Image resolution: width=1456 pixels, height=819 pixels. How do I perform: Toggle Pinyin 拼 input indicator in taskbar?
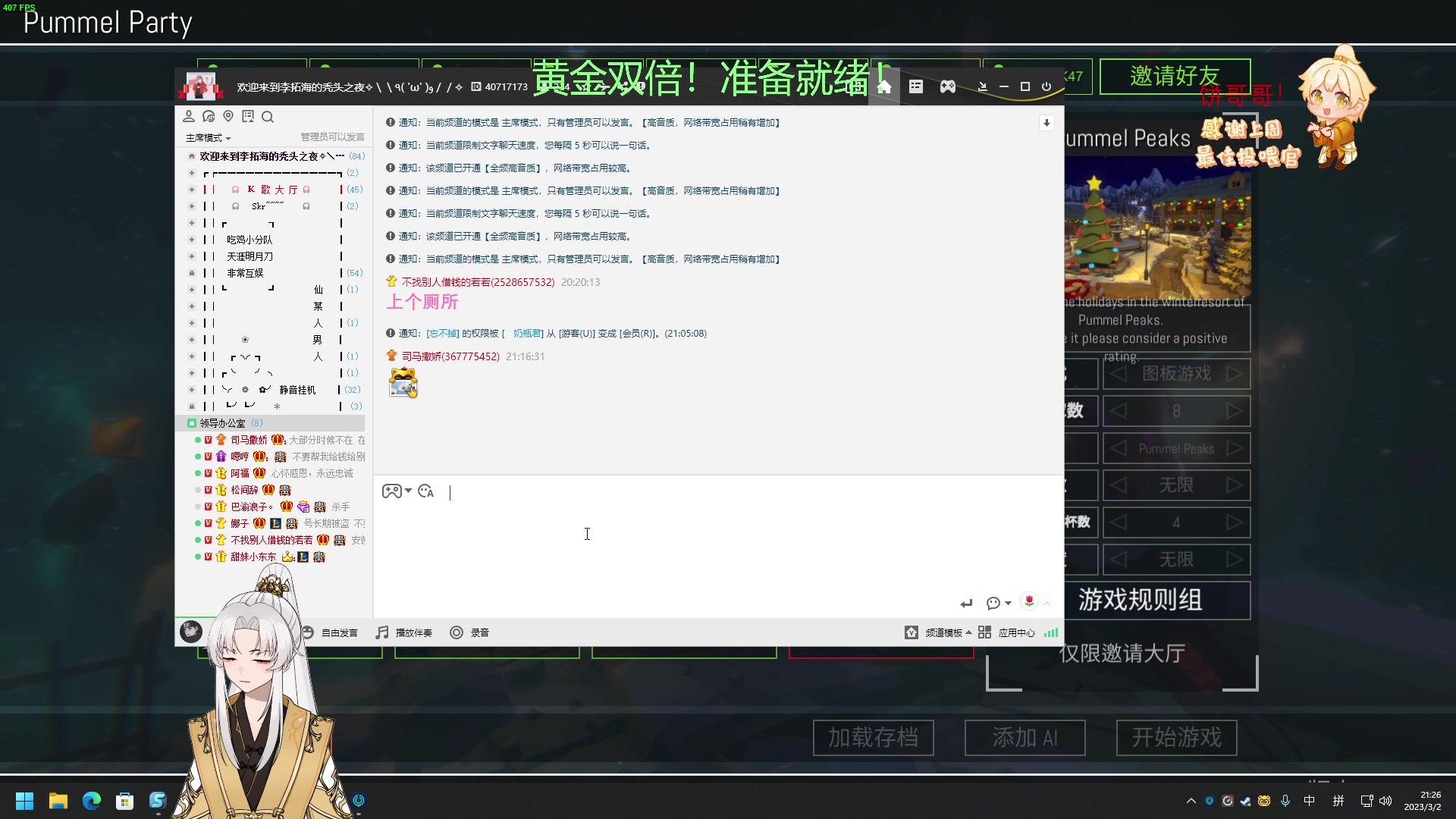[x=1338, y=801]
